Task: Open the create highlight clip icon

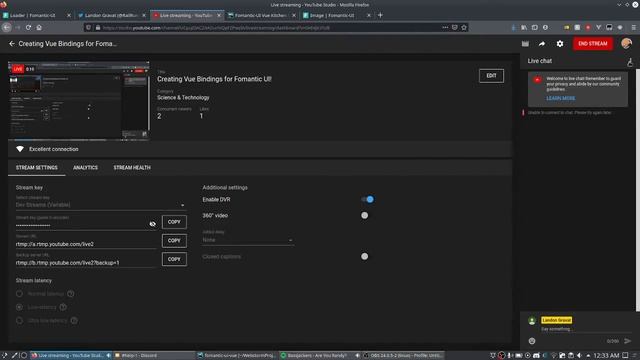Action: (x=525, y=44)
